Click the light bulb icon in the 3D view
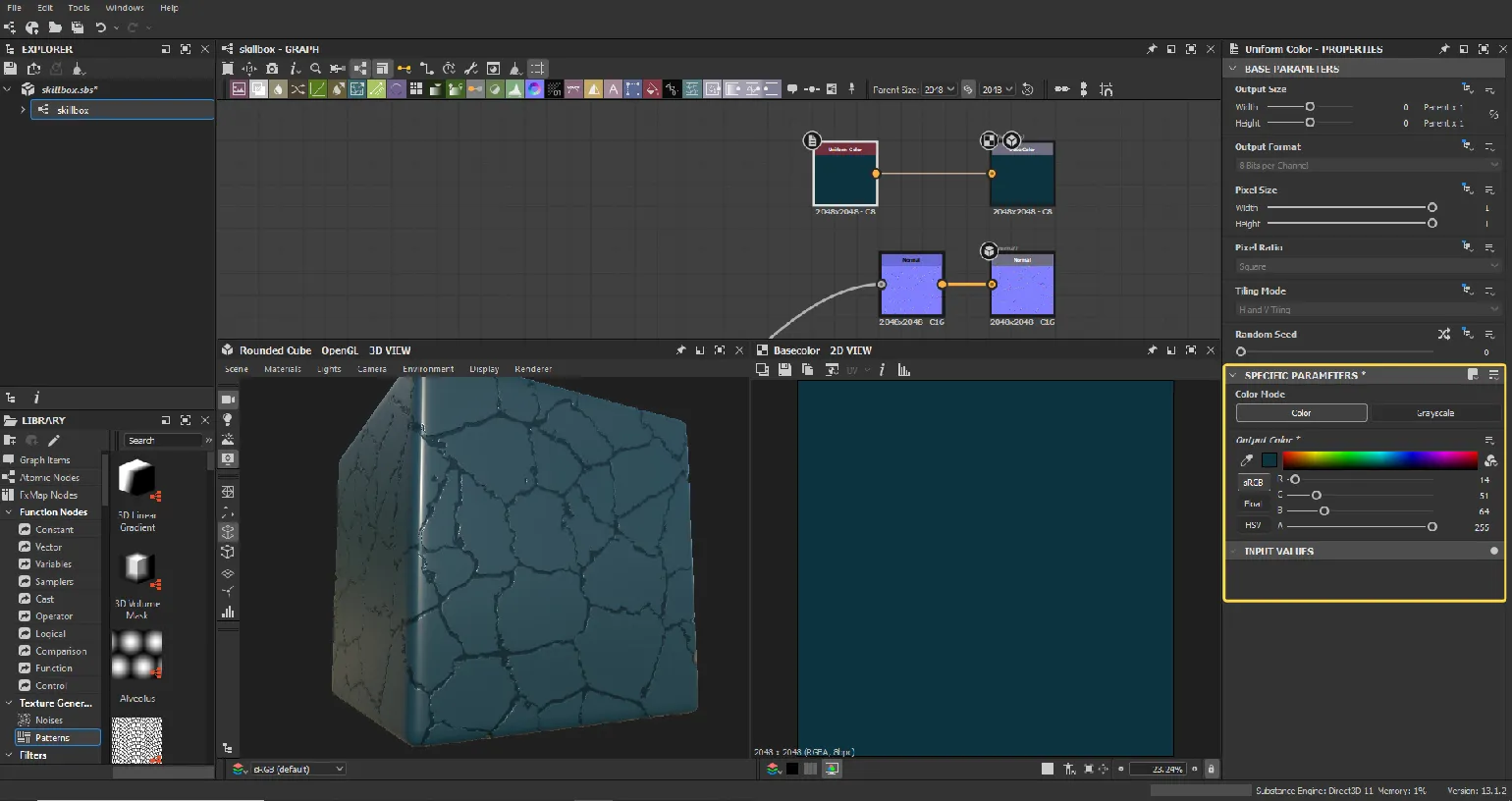Image resolution: width=1512 pixels, height=801 pixels. pos(228,420)
